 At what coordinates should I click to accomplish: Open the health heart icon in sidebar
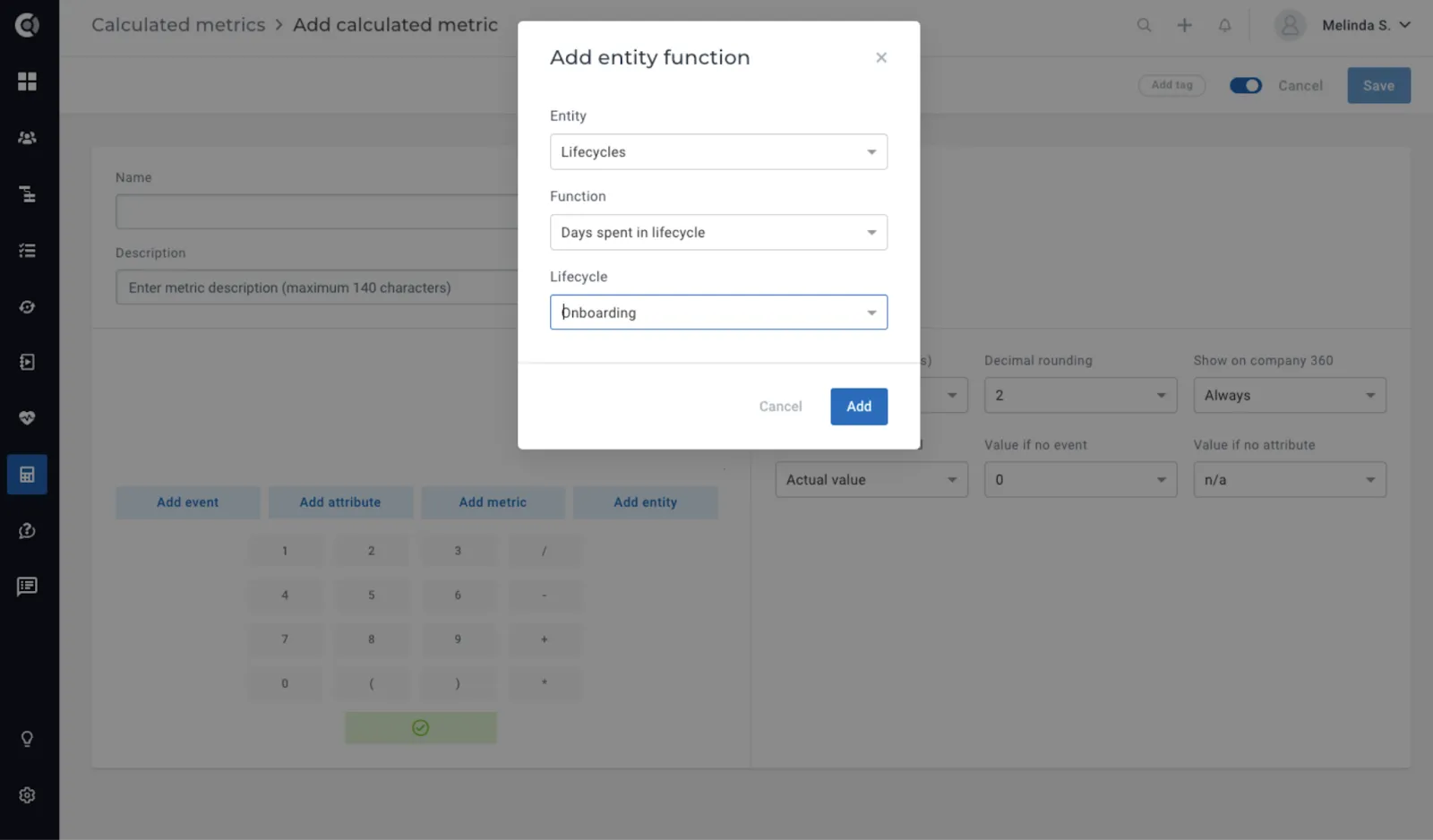(x=27, y=418)
